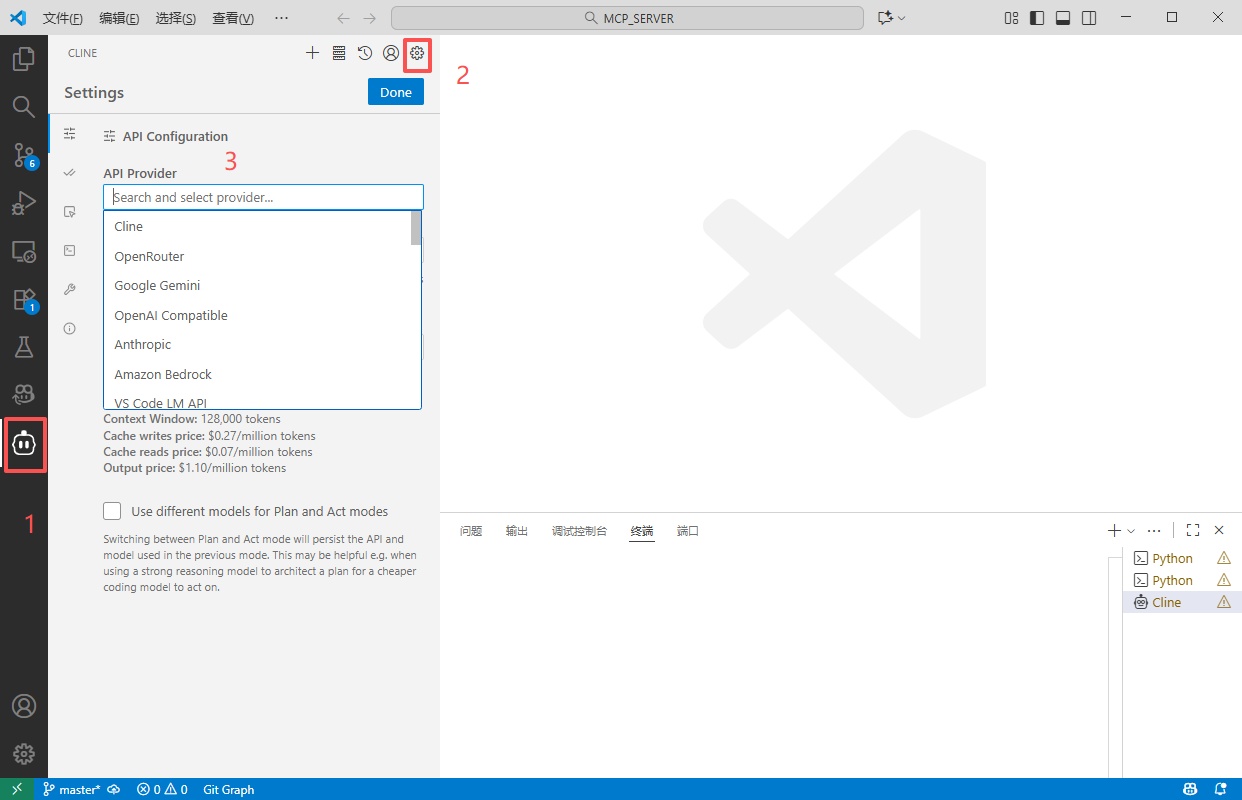Choose VS Code LM API provider
This screenshot has height=800, width=1242.
[262, 402]
